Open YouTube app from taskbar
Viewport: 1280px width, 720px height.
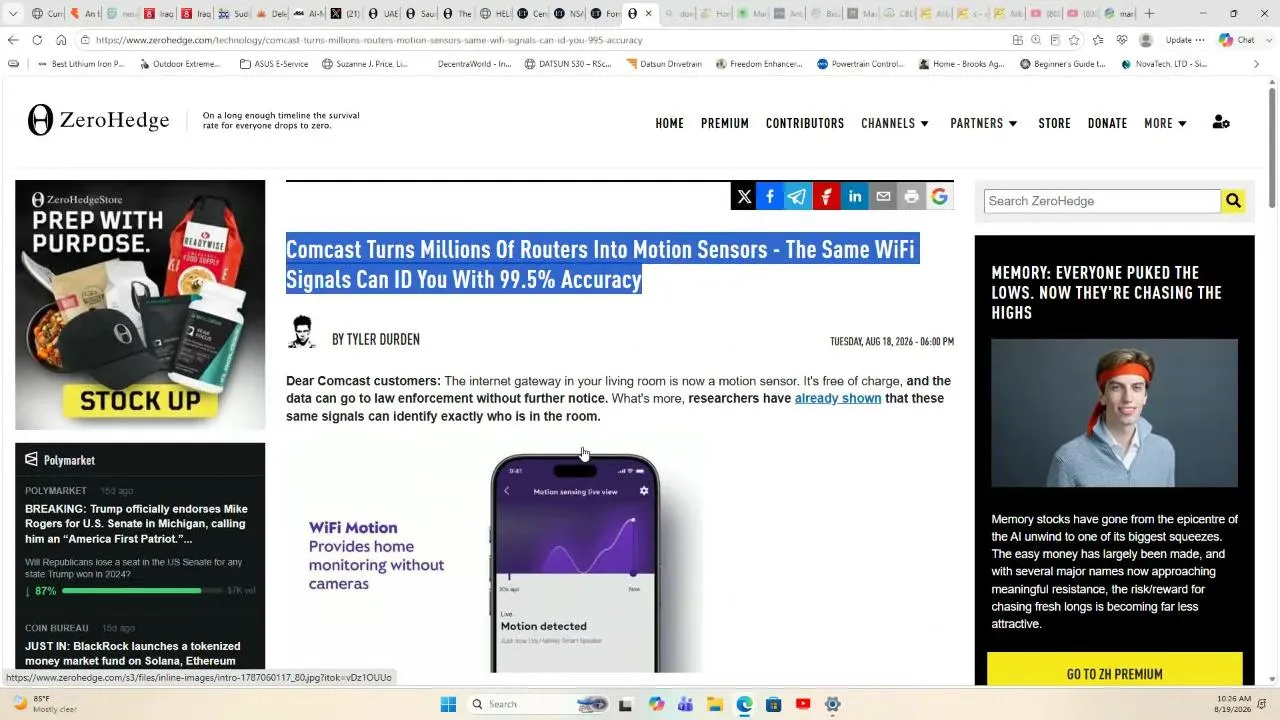point(803,704)
